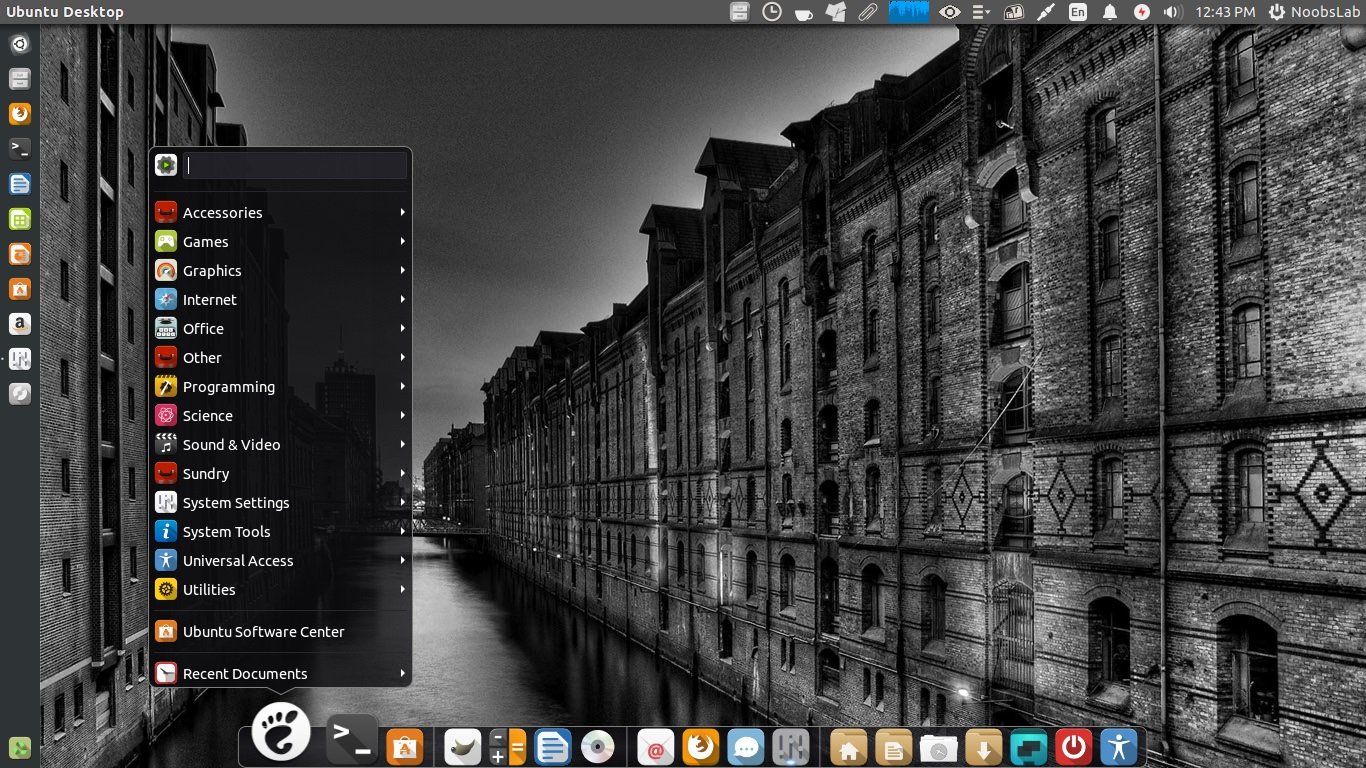Open the Universal Access icon on the dock

(1117, 746)
